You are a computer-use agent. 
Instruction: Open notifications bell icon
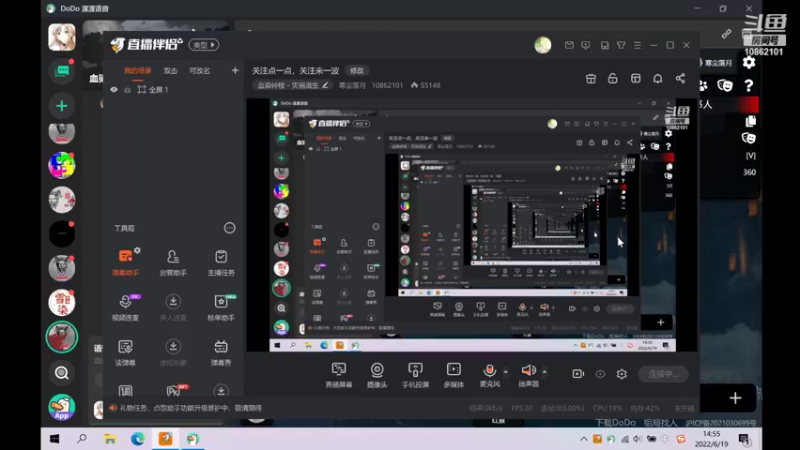pyautogui.click(x=658, y=79)
